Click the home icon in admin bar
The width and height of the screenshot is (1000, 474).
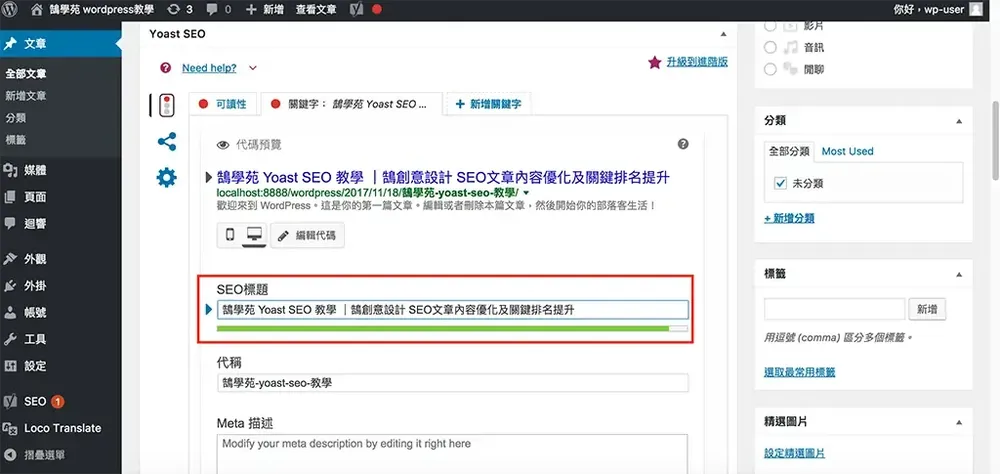[37, 10]
